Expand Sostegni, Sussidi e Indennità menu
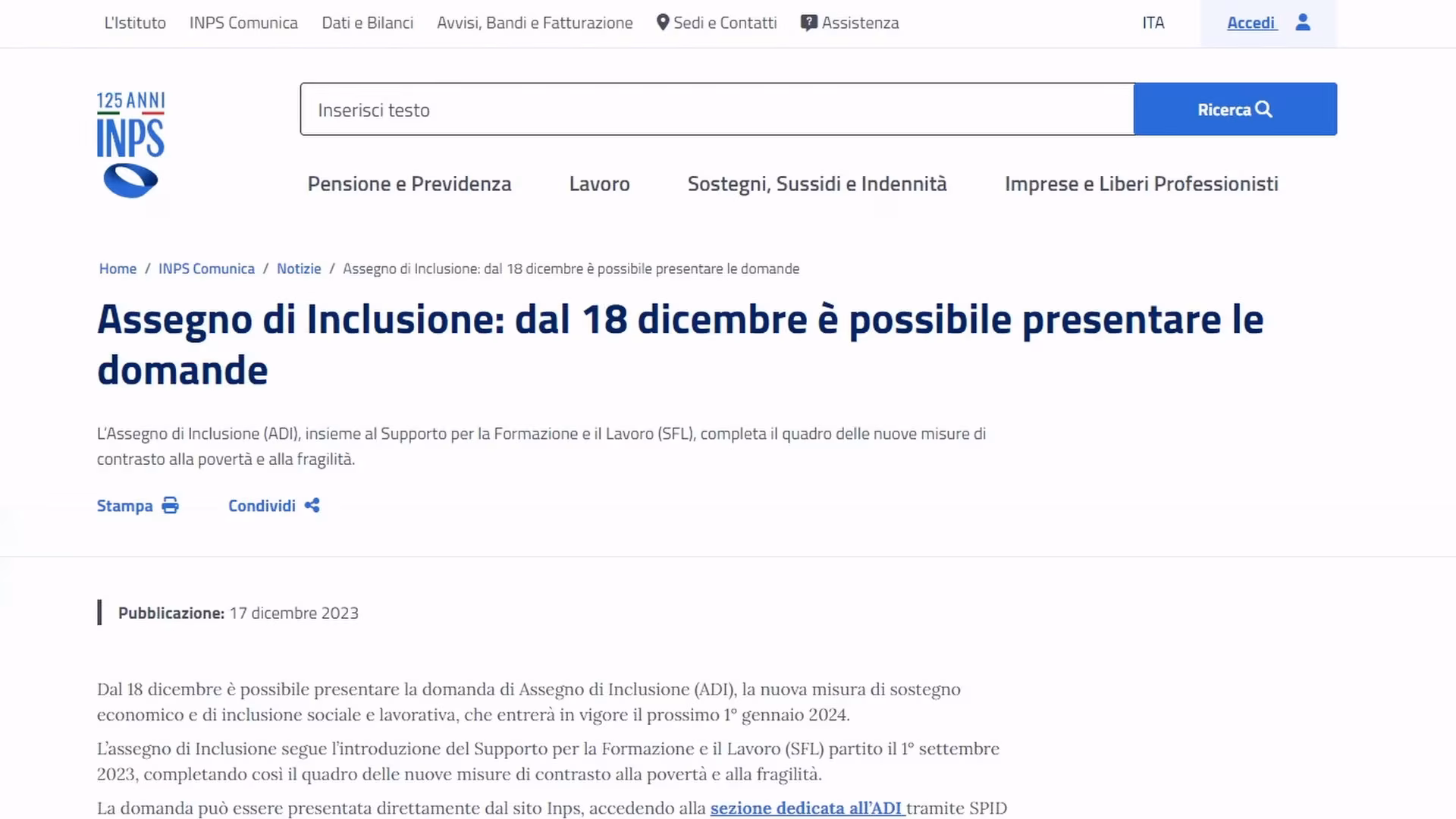The image size is (1456, 819). tap(817, 184)
